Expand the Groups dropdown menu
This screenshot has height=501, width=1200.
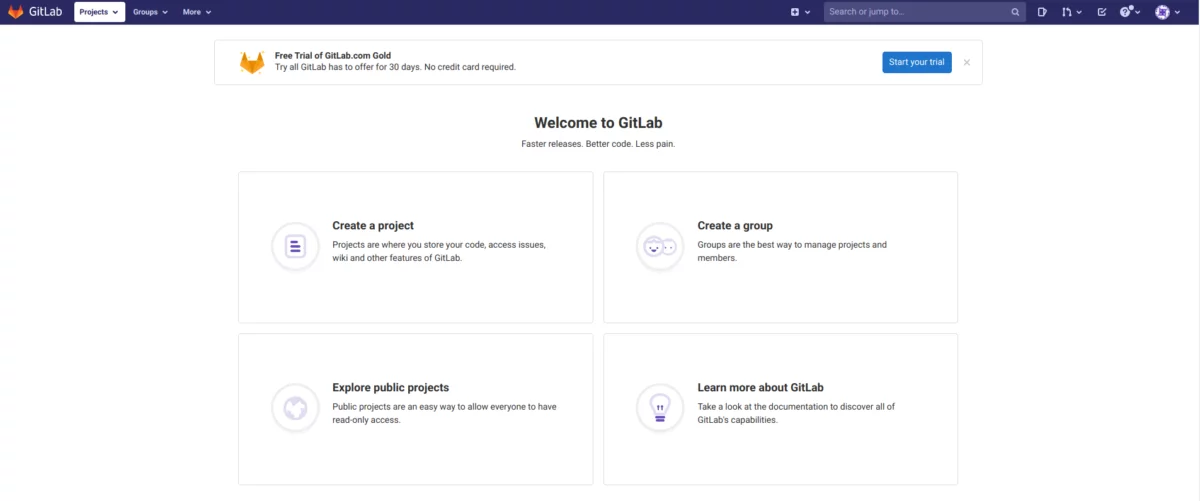click(x=150, y=12)
